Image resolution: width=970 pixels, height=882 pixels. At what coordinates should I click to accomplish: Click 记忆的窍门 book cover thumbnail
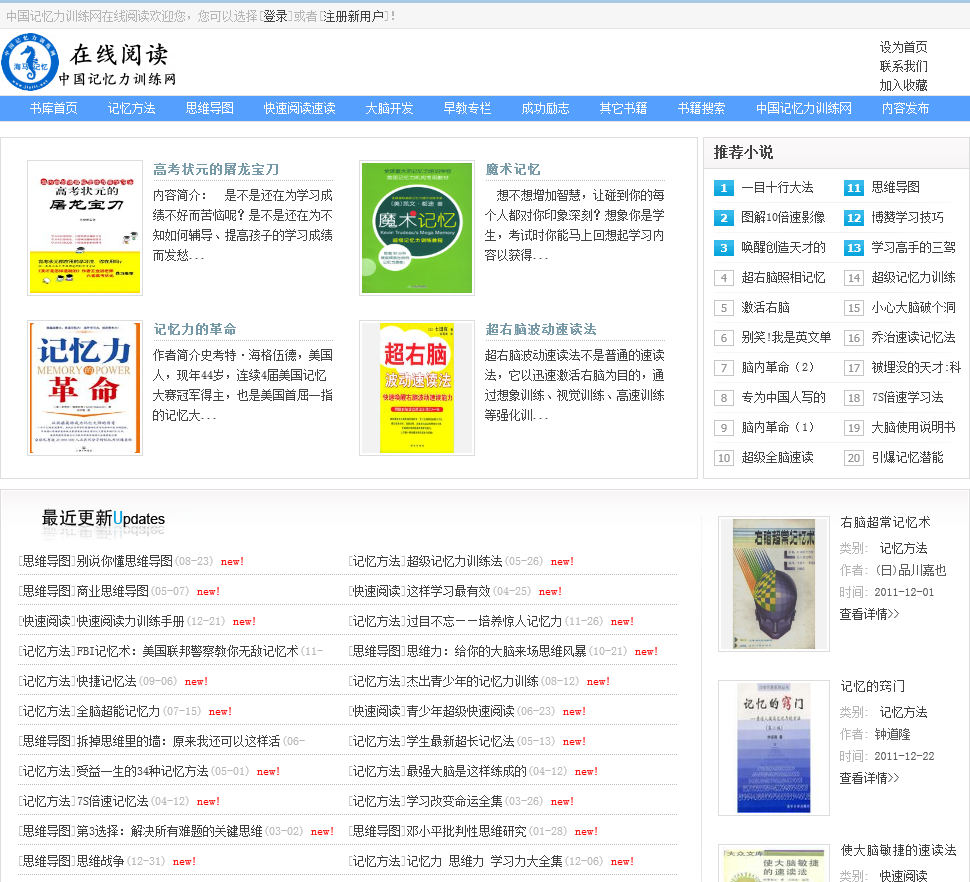(x=773, y=748)
